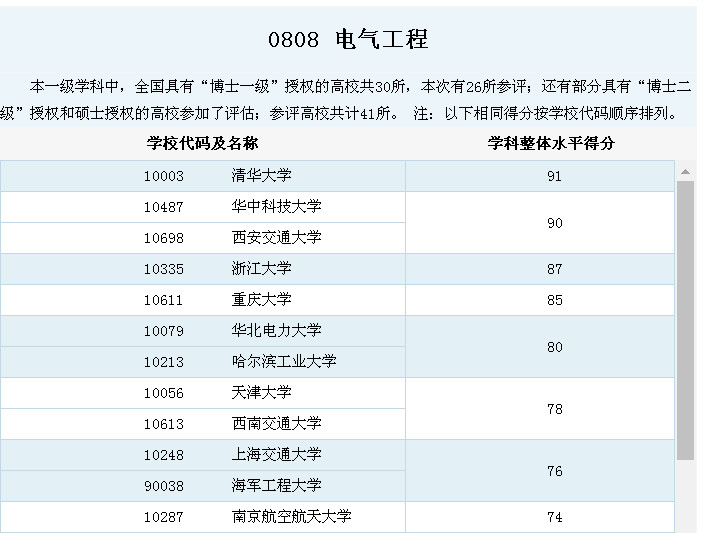This screenshot has width=704, height=533.
Task: Select 西安交通大学 in the table
Action: (x=277, y=237)
